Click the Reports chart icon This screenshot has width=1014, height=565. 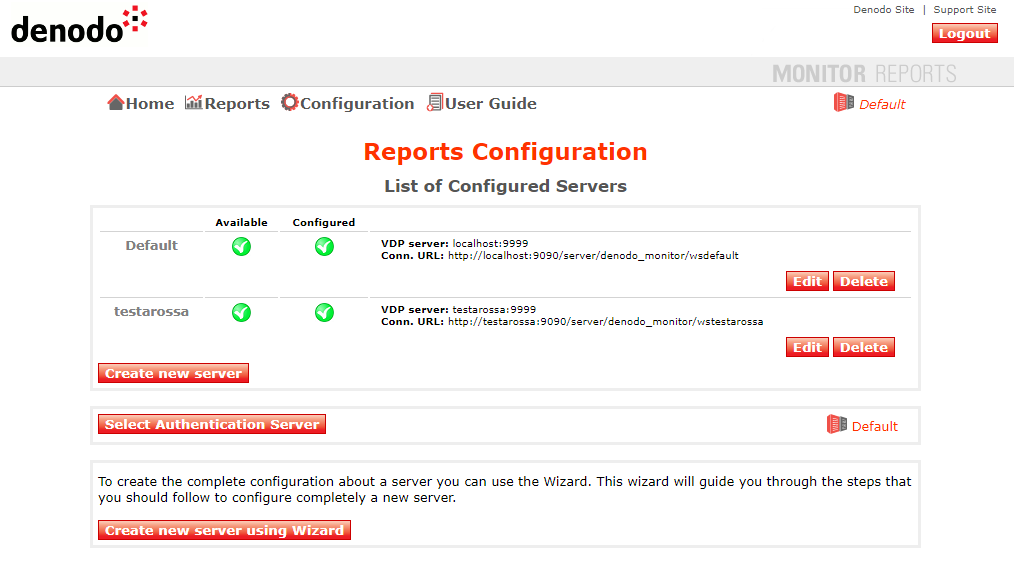pyautogui.click(x=193, y=102)
